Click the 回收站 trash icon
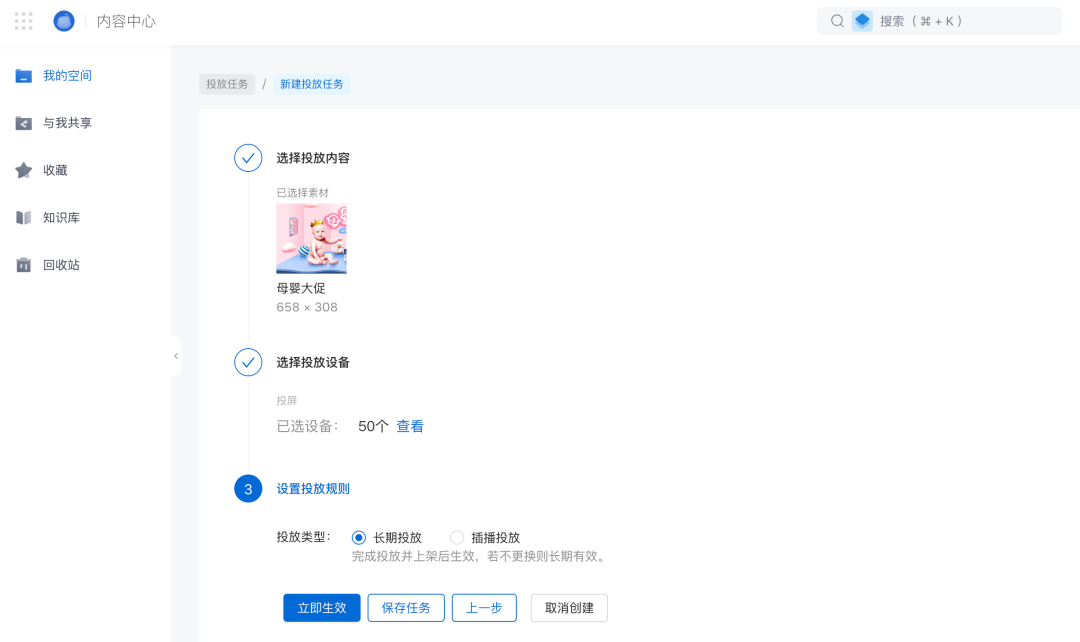This screenshot has height=642, width=1080. (23, 265)
